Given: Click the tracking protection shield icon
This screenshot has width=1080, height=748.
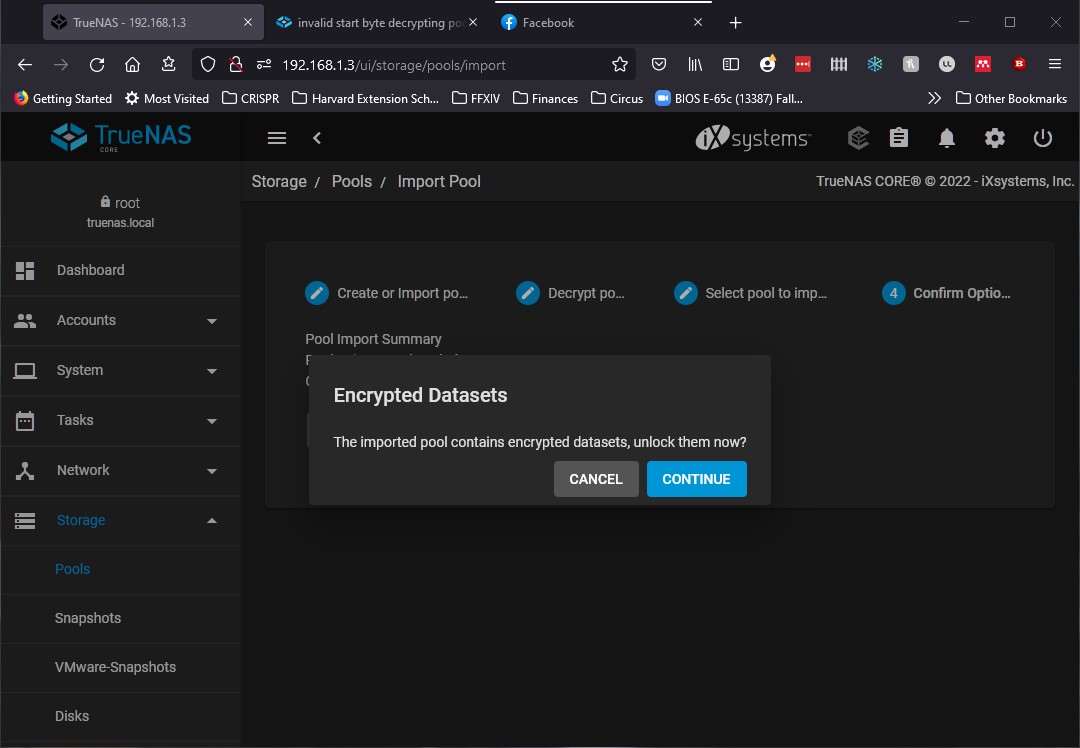Looking at the screenshot, I should point(207,65).
